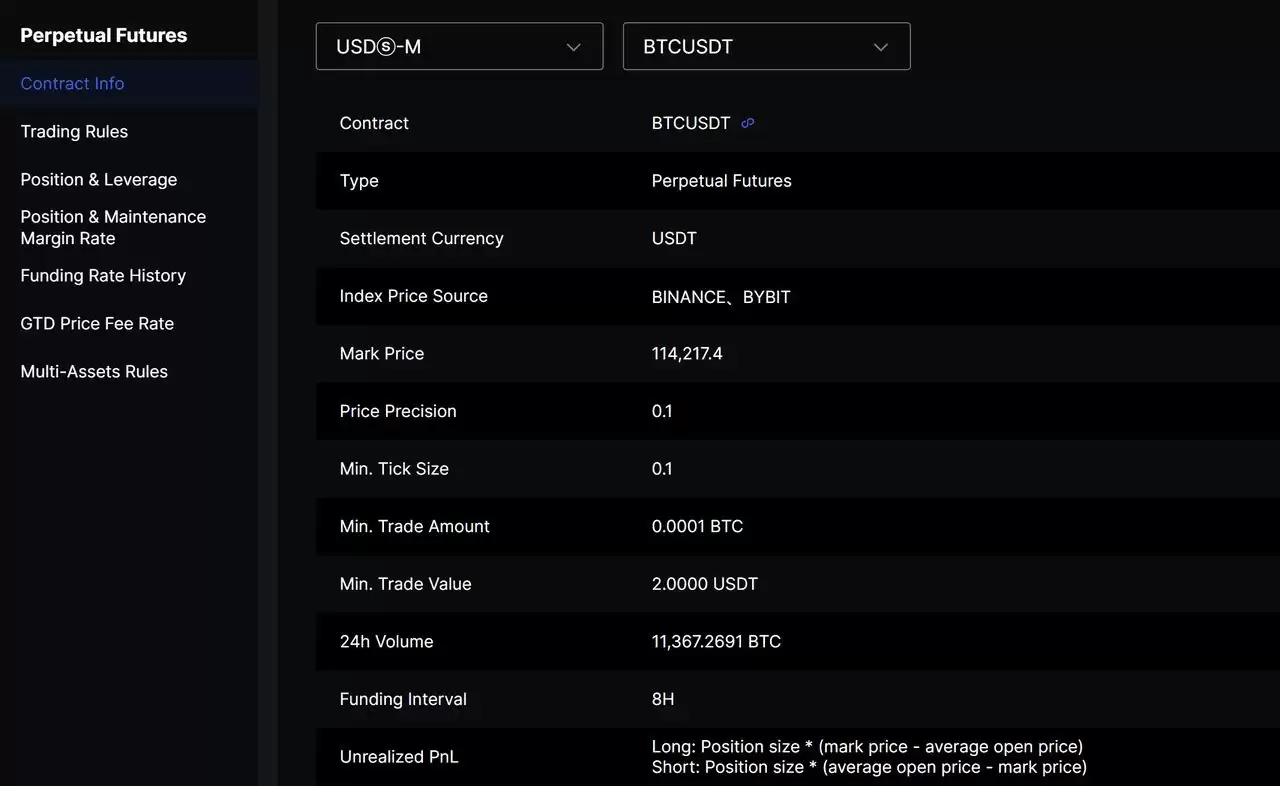The height and width of the screenshot is (786, 1280).
Task: Click the Funding Interval 8H value
Action: 663,700
